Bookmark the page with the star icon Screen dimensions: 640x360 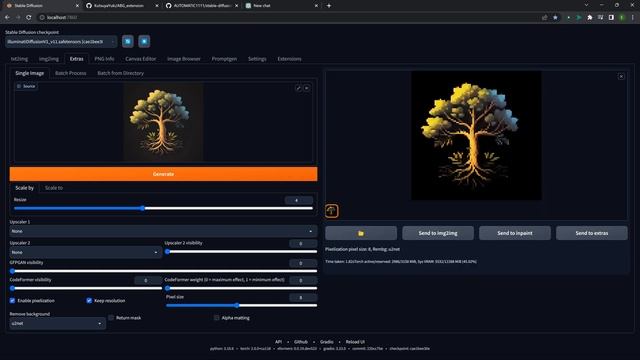(555, 18)
